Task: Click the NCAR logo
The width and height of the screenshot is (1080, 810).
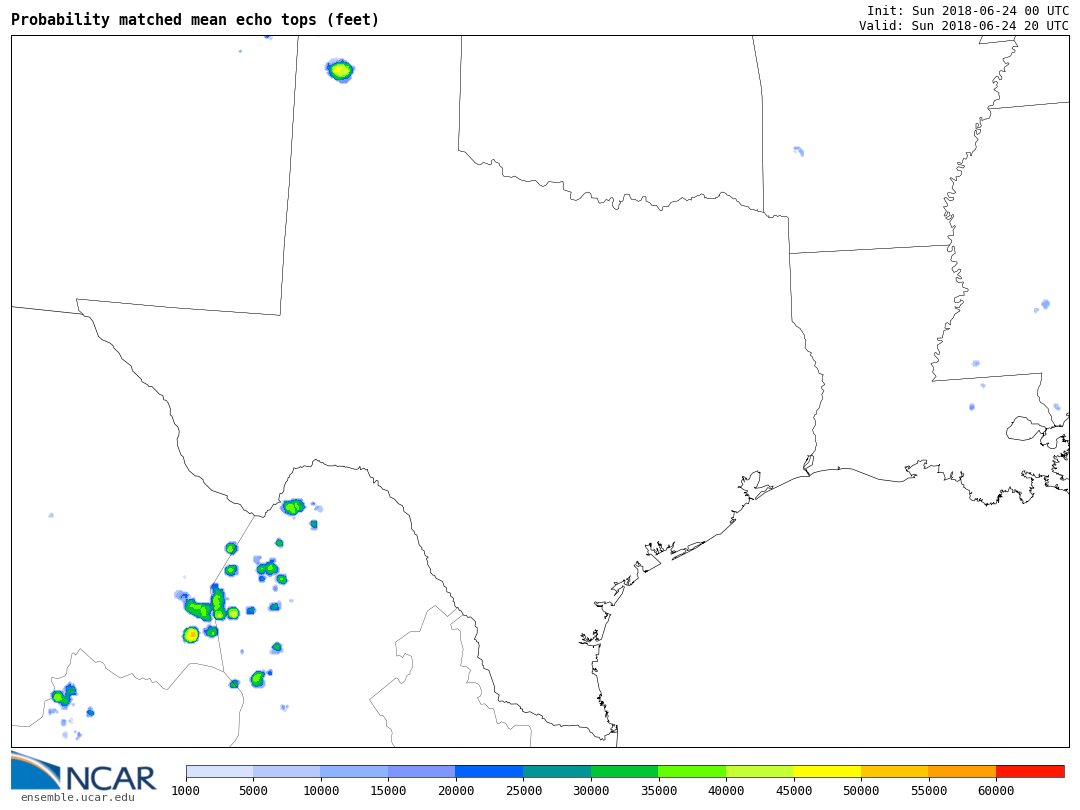Action: (84, 771)
